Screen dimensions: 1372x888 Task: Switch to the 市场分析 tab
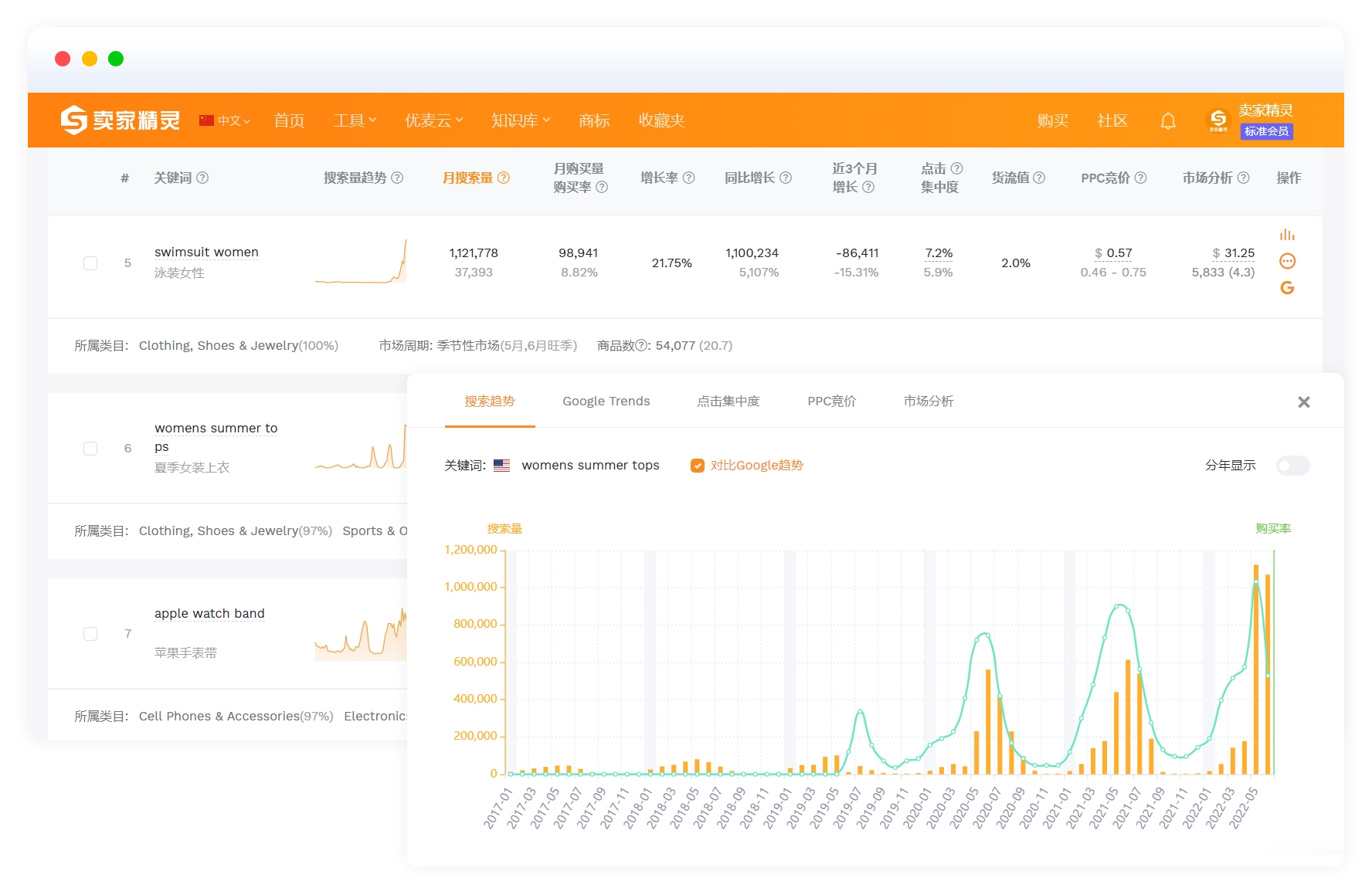point(929,402)
